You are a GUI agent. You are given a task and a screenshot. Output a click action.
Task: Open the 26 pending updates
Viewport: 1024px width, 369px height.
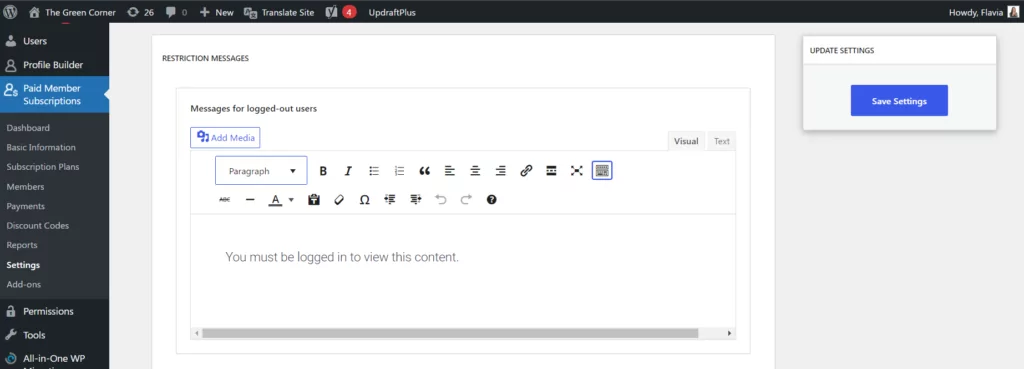141,12
